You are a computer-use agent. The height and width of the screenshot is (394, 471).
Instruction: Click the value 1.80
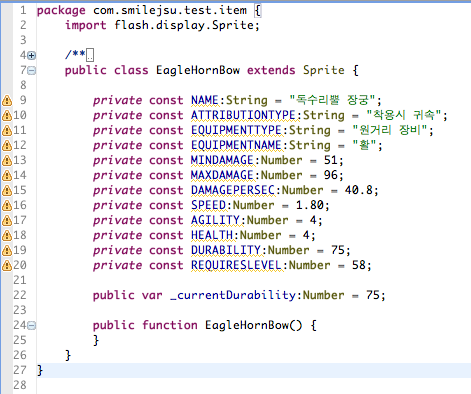[310, 205]
